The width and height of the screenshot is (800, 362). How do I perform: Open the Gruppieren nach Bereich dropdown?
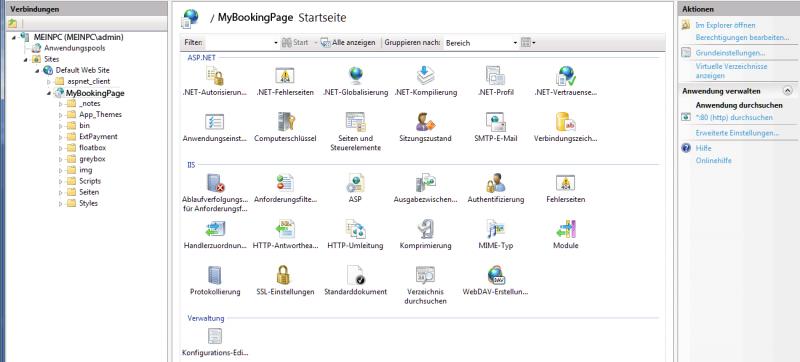point(481,43)
